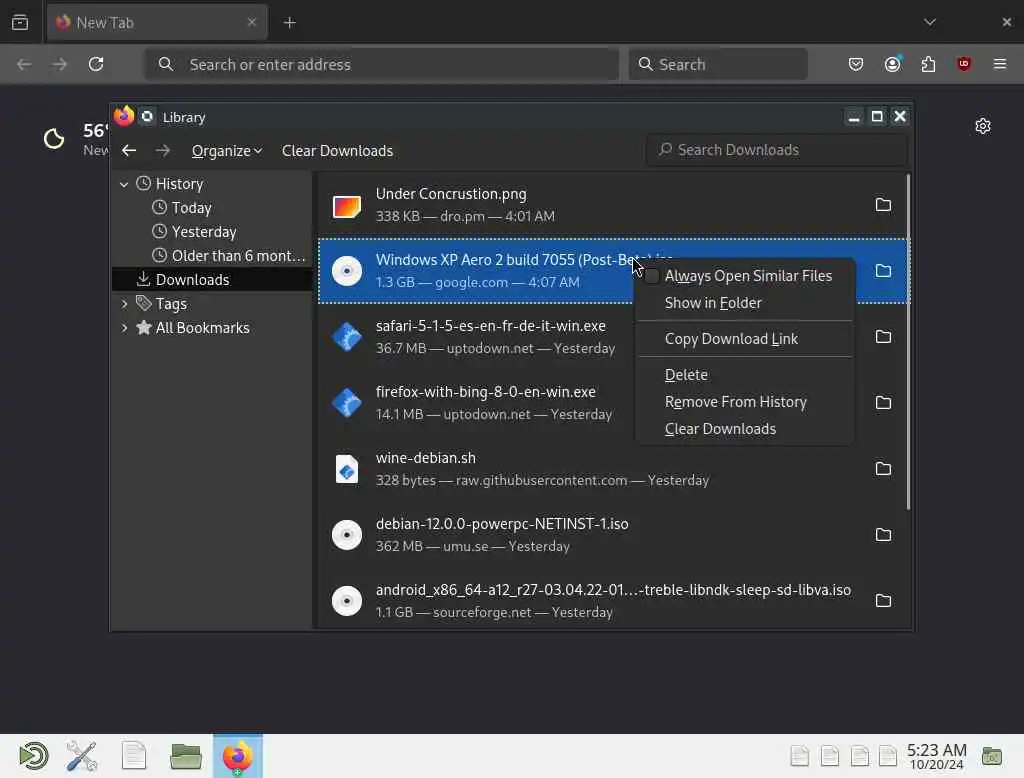Show debian-12.0.0-powerpc iso in folder
This screenshot has width=1024, height=778.
pyautogui.click(x=883, y=535)
